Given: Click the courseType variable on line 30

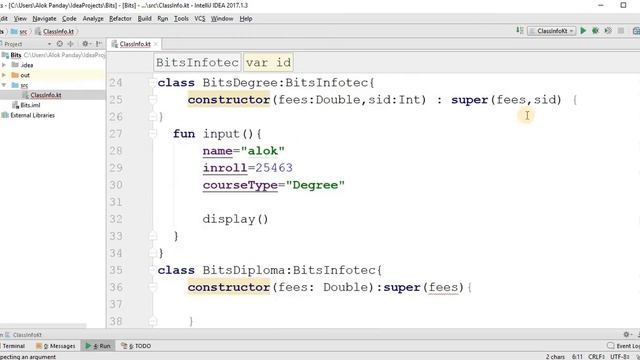Looking at the screenshot, I should pos(240,185).
